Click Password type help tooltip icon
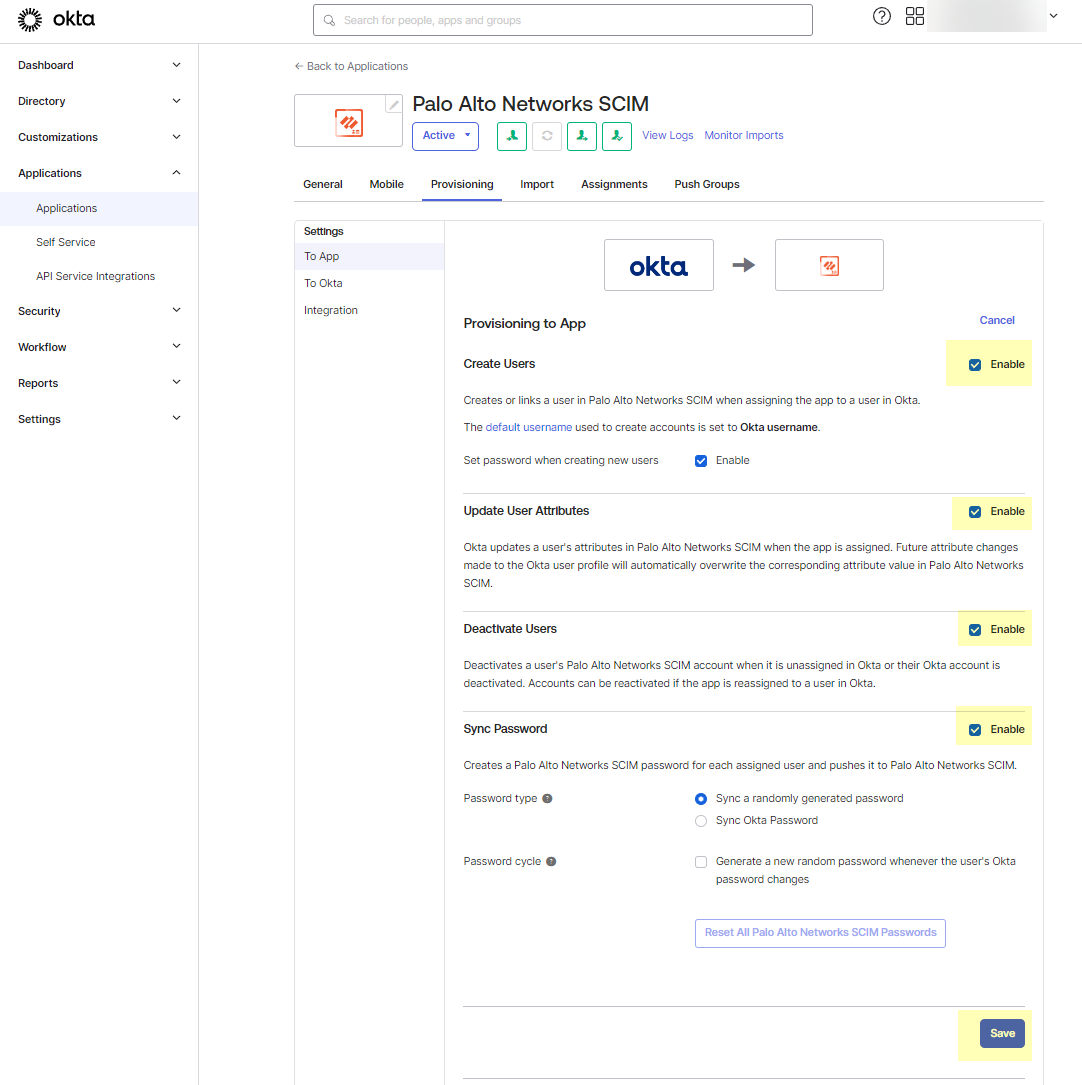The height and width of the screenshot is (1085, 1082). tap(547, 799)
